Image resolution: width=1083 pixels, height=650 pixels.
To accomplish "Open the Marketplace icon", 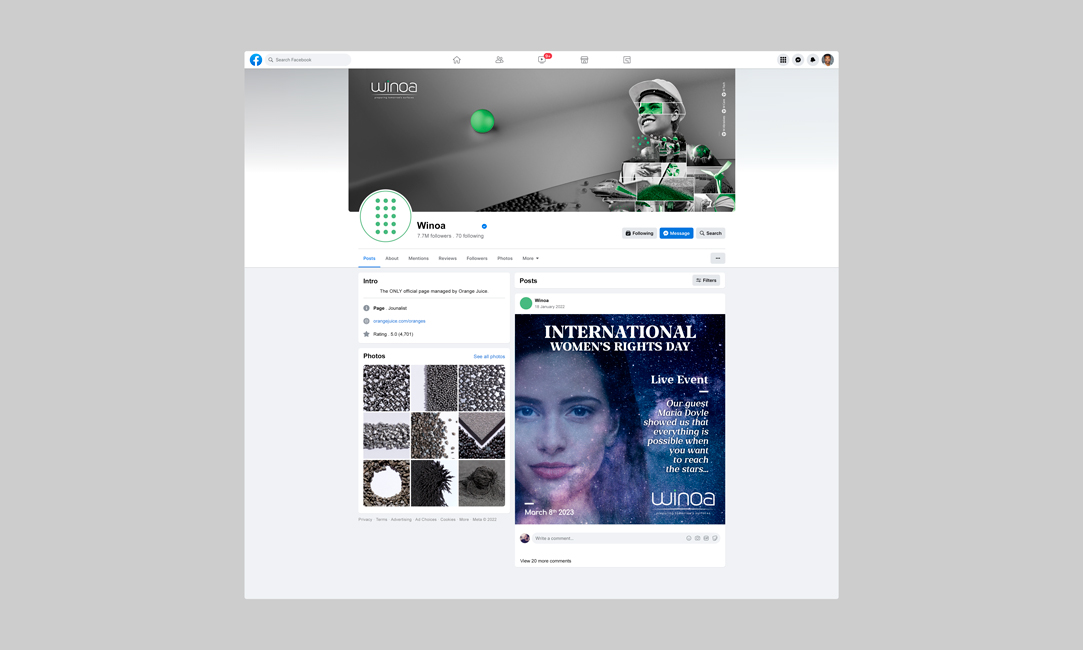I will (584, 60).
